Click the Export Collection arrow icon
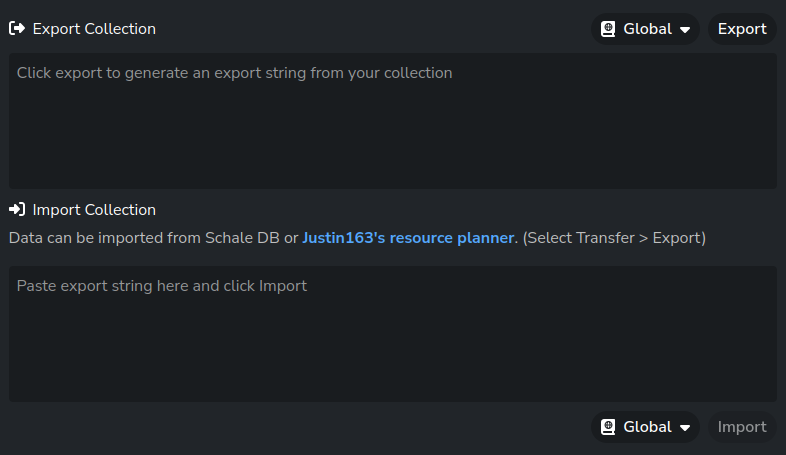The image size is (786, 455). [16, 29]
